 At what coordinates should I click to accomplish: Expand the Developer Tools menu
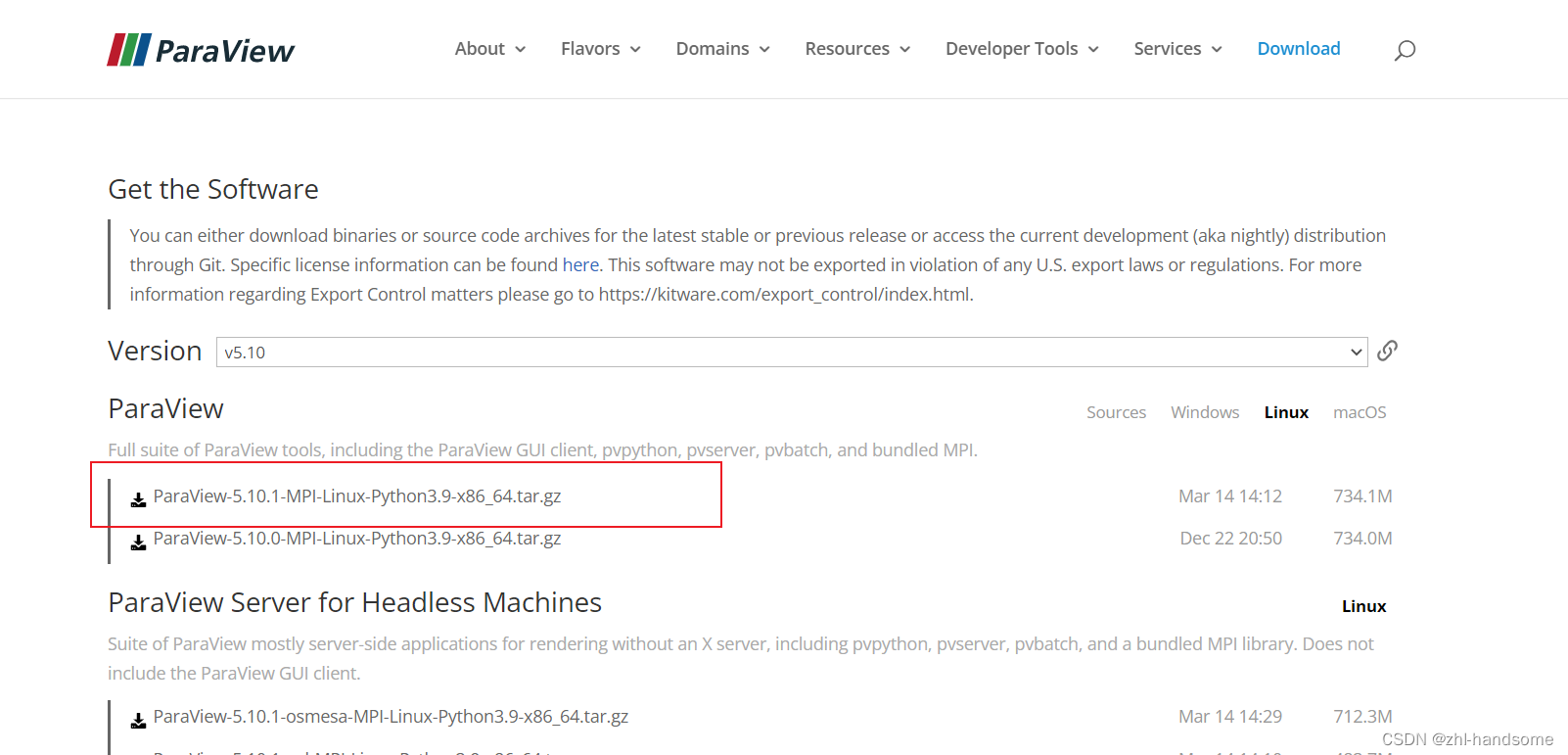[1023, 49]
